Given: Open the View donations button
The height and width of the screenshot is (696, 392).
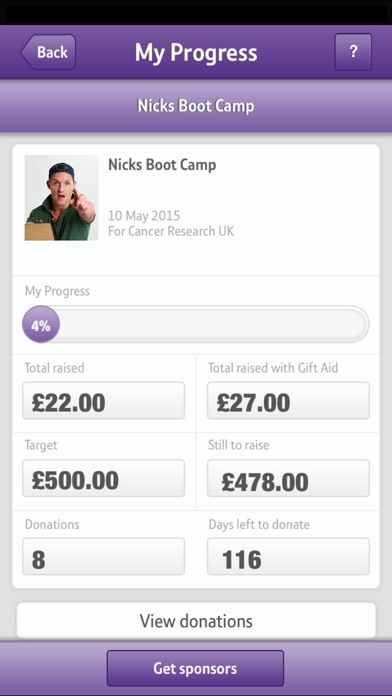Looking at the screenshot, I should 196,620.
